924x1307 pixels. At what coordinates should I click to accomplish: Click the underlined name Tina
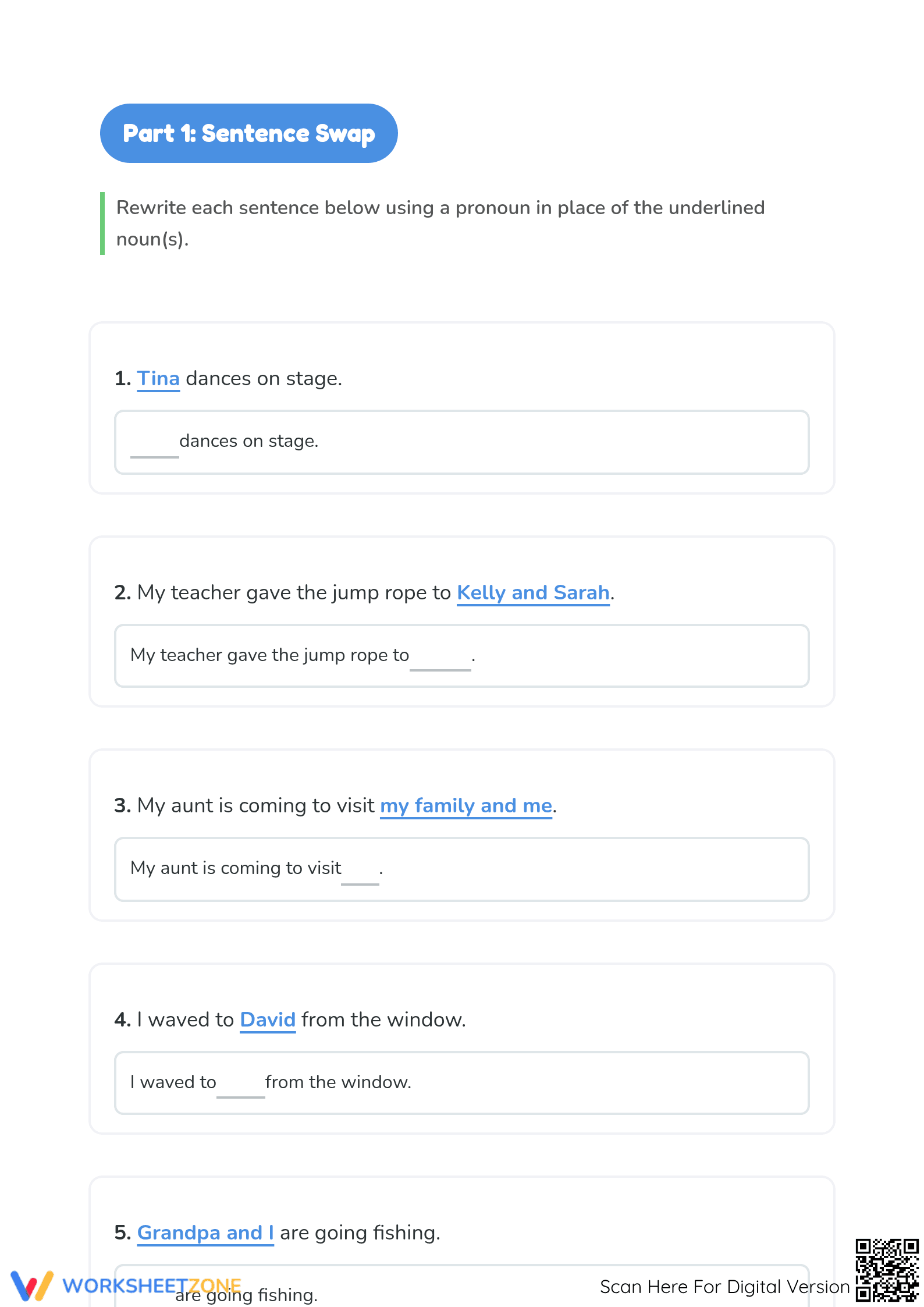tap(158, 379)
